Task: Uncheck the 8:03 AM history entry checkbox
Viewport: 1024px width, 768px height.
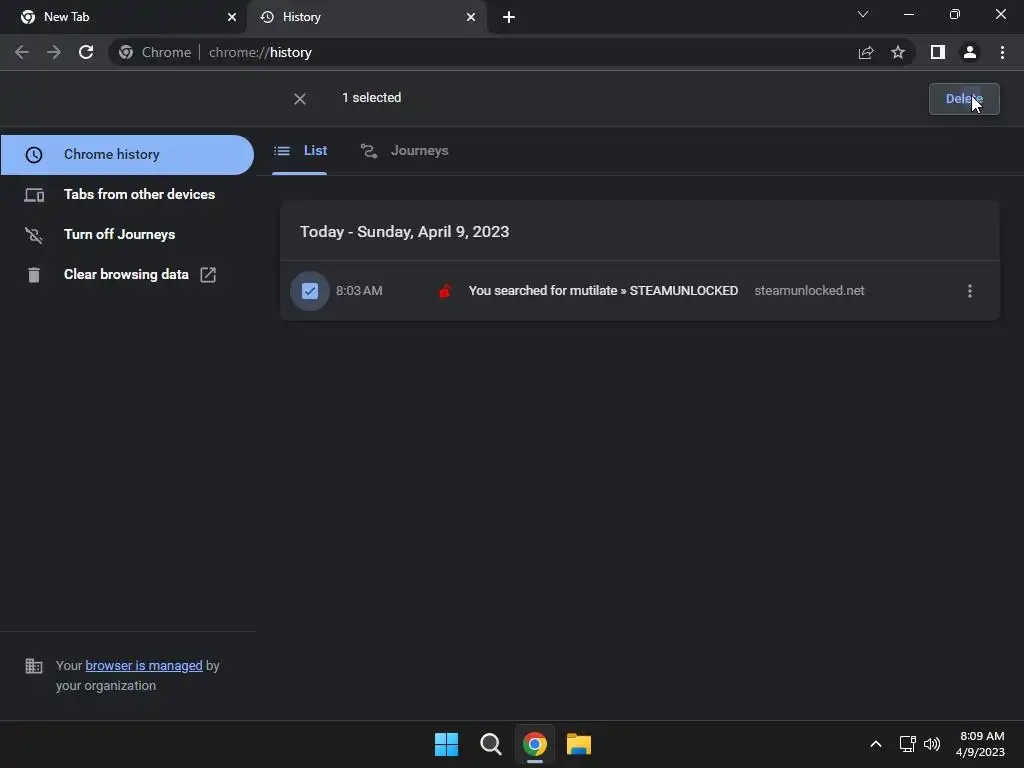Action: [310, 291]
